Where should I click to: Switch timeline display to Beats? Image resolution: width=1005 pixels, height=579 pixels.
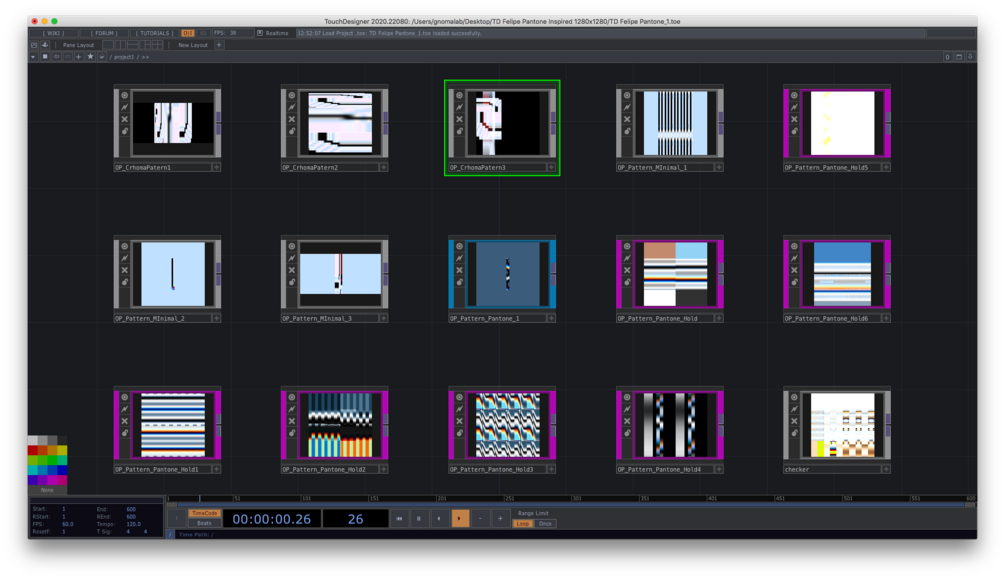(x=204, y=523)
